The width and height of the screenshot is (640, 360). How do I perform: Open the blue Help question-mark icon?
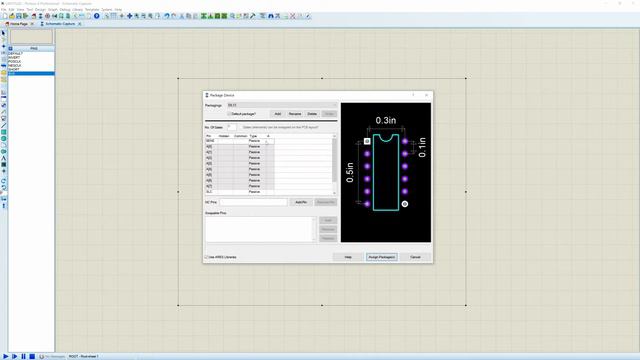tap(97, 16)
